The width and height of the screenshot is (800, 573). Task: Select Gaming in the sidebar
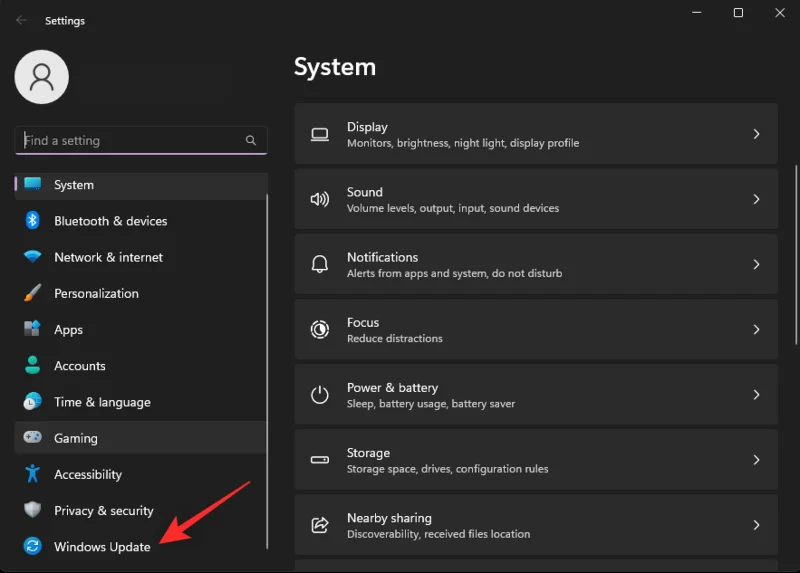tap(140, 438)
